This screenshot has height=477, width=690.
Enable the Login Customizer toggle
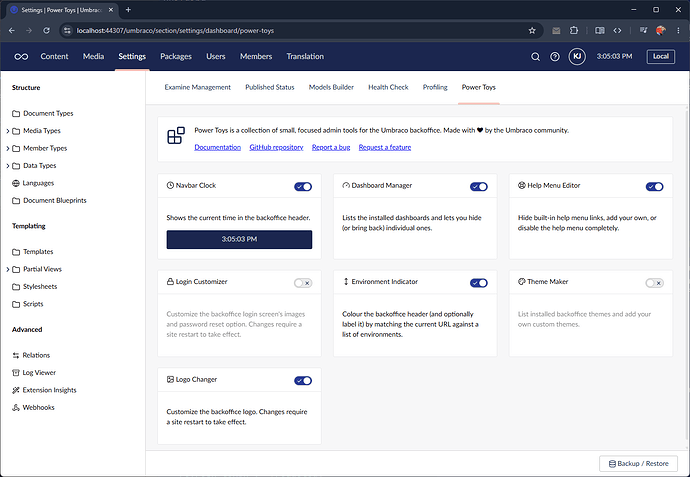point(303,283)
